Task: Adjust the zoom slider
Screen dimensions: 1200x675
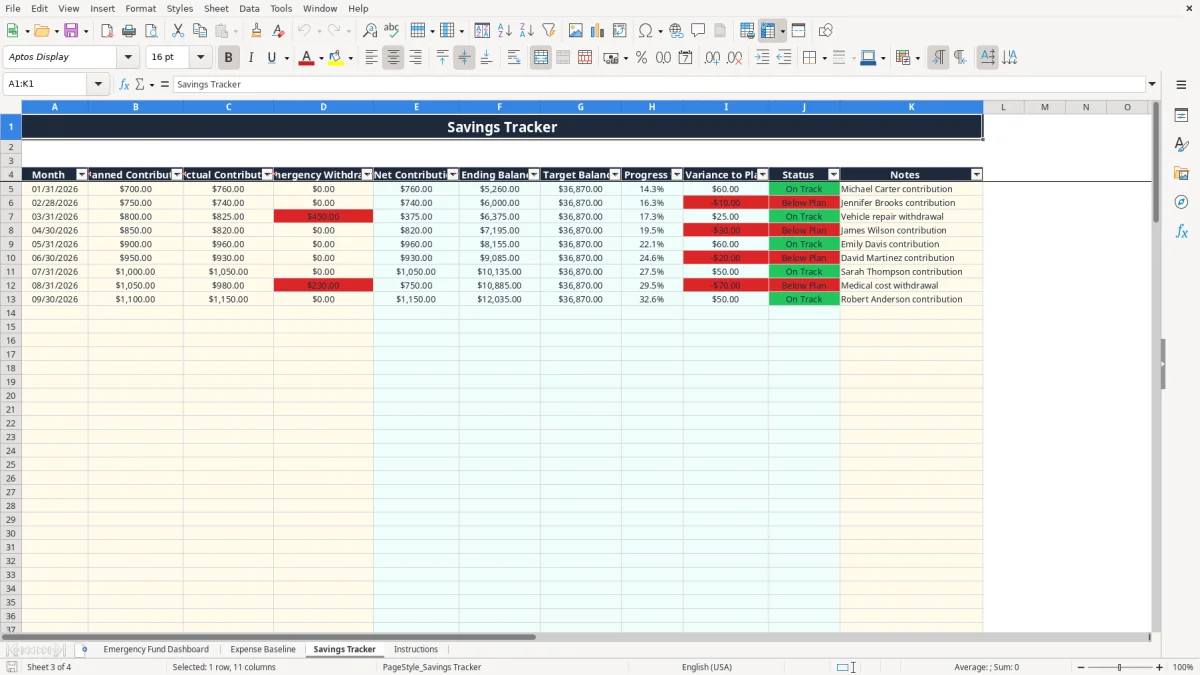Action: pos(1119,667)
